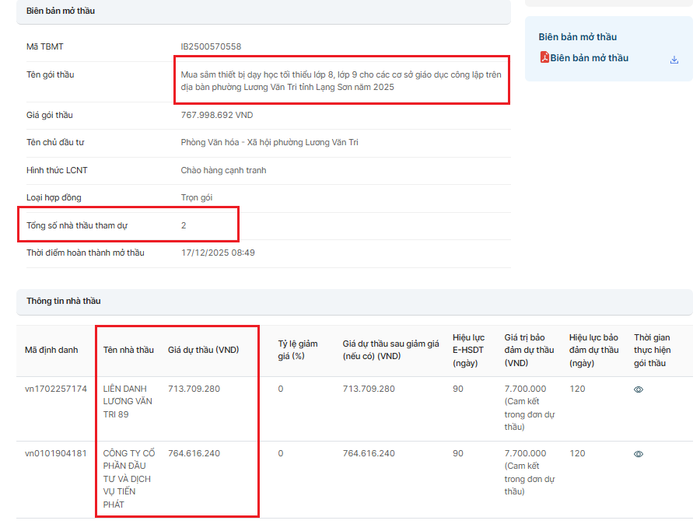View details eye icon for LIÊN DANH LƯƠNG VĂN TRI 89
The width and height of the screenshot is (700, 523).
pos(639,389)
